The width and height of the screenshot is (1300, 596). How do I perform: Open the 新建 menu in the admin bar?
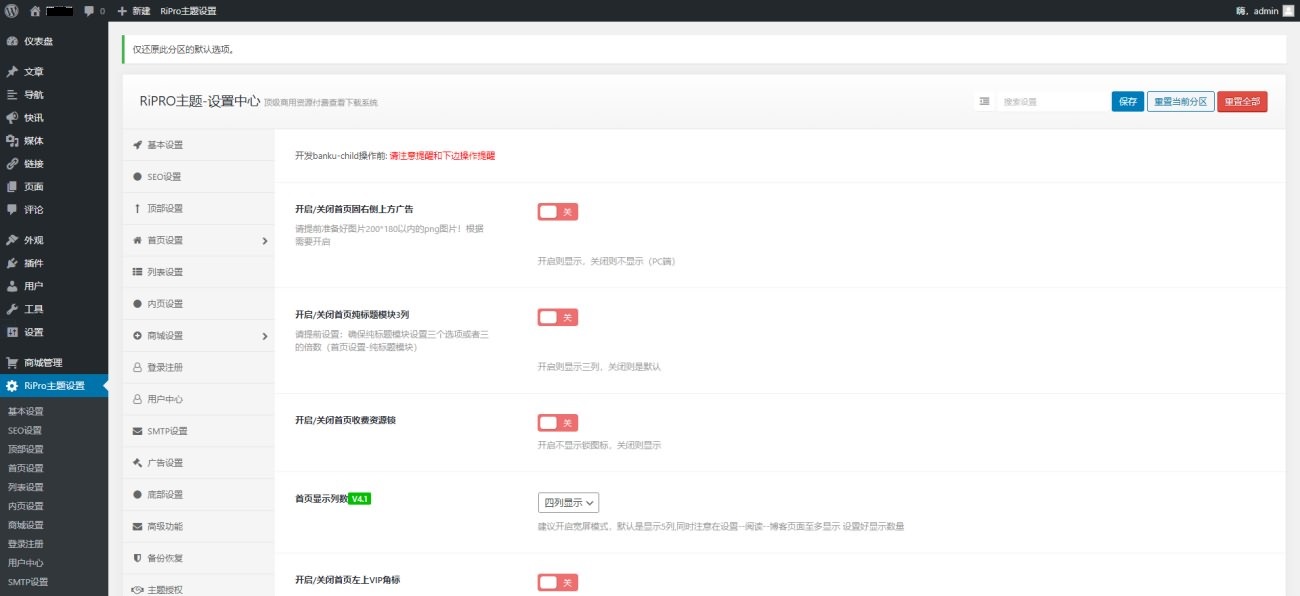(x=134, y=11)
